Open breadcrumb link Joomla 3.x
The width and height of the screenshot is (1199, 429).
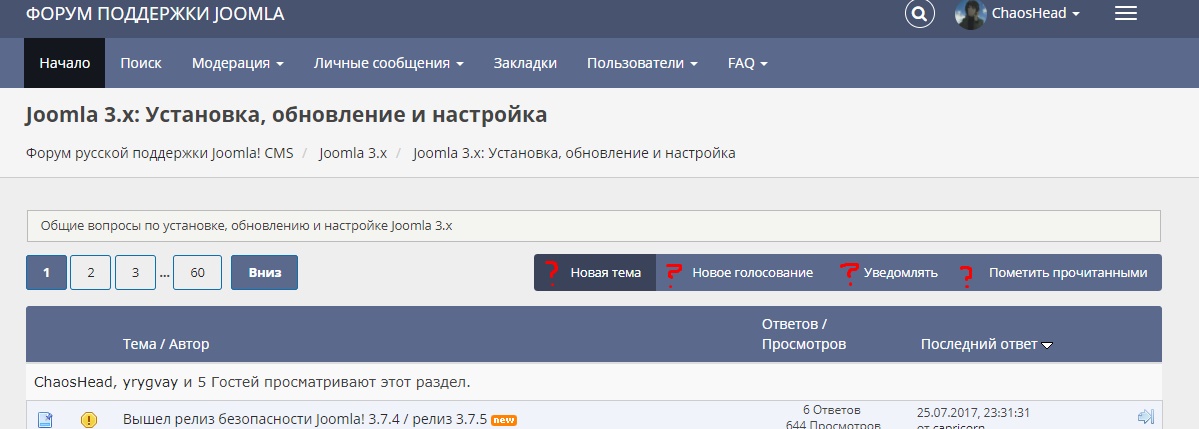pos(353,153)
